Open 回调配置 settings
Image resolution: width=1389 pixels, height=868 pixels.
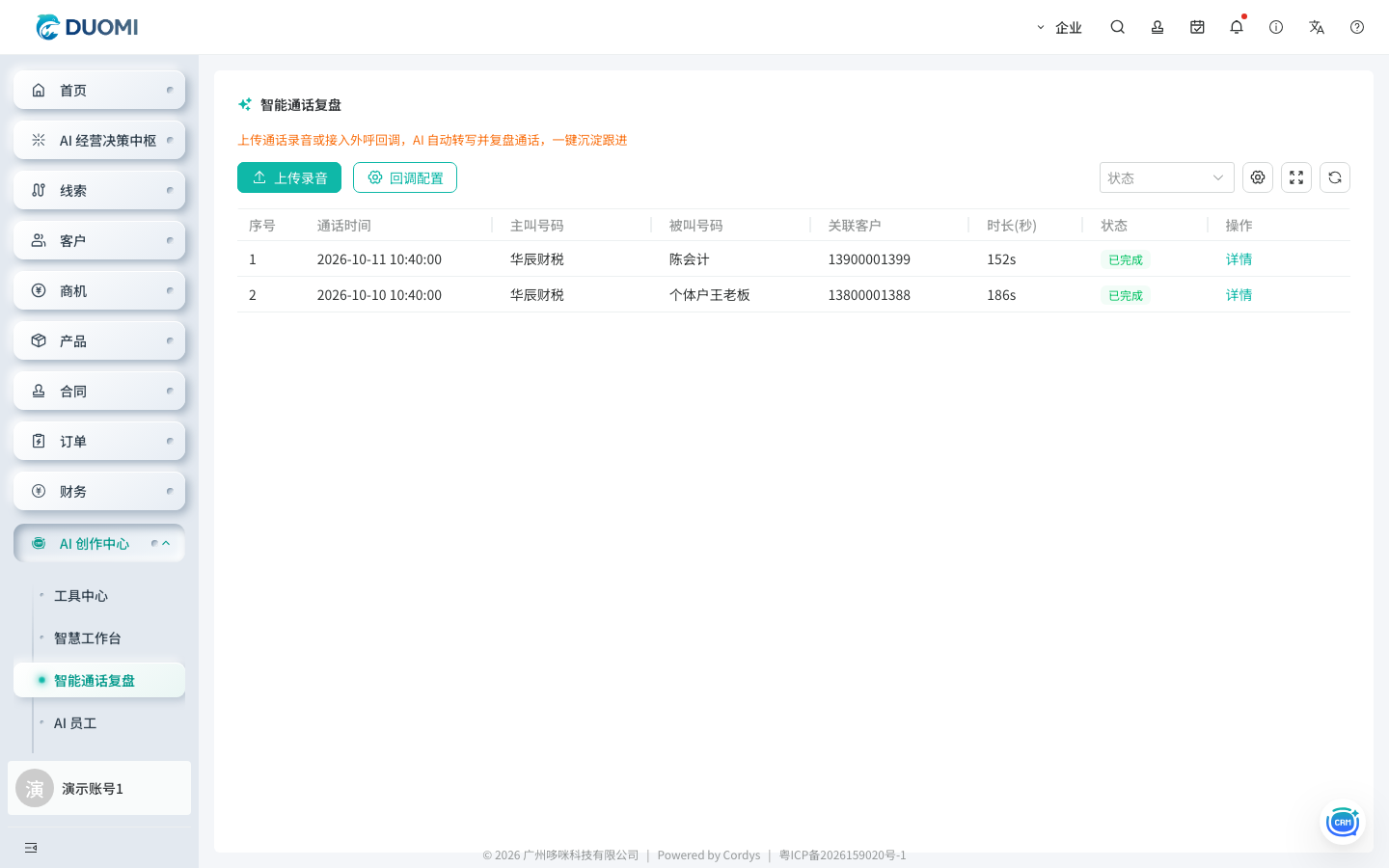click(405, 177)
